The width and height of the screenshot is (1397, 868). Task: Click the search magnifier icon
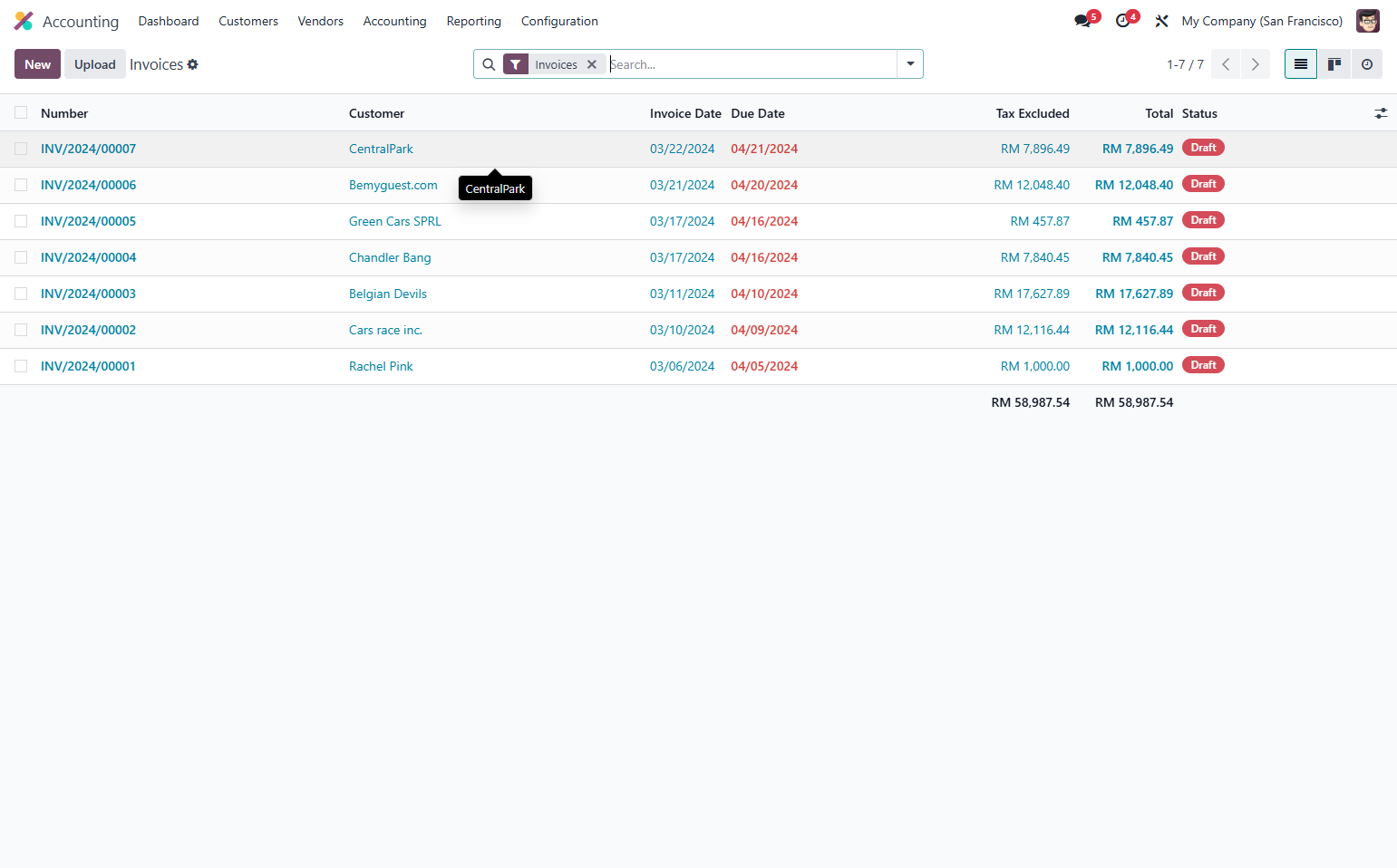coord(489,64)
